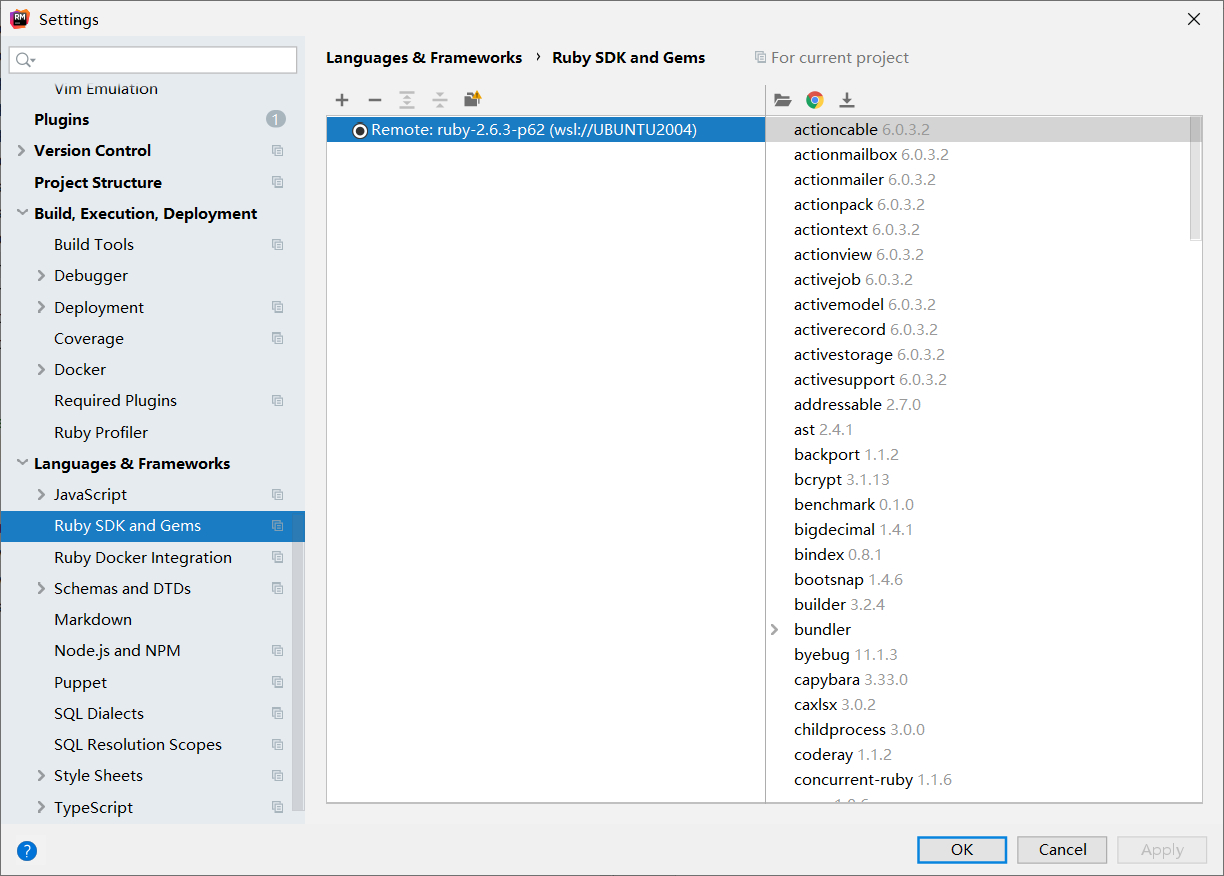The image size is (1224, 876).
Task: Click the Chrome browser icon in gems toolbar
Action: coord(815,100)
